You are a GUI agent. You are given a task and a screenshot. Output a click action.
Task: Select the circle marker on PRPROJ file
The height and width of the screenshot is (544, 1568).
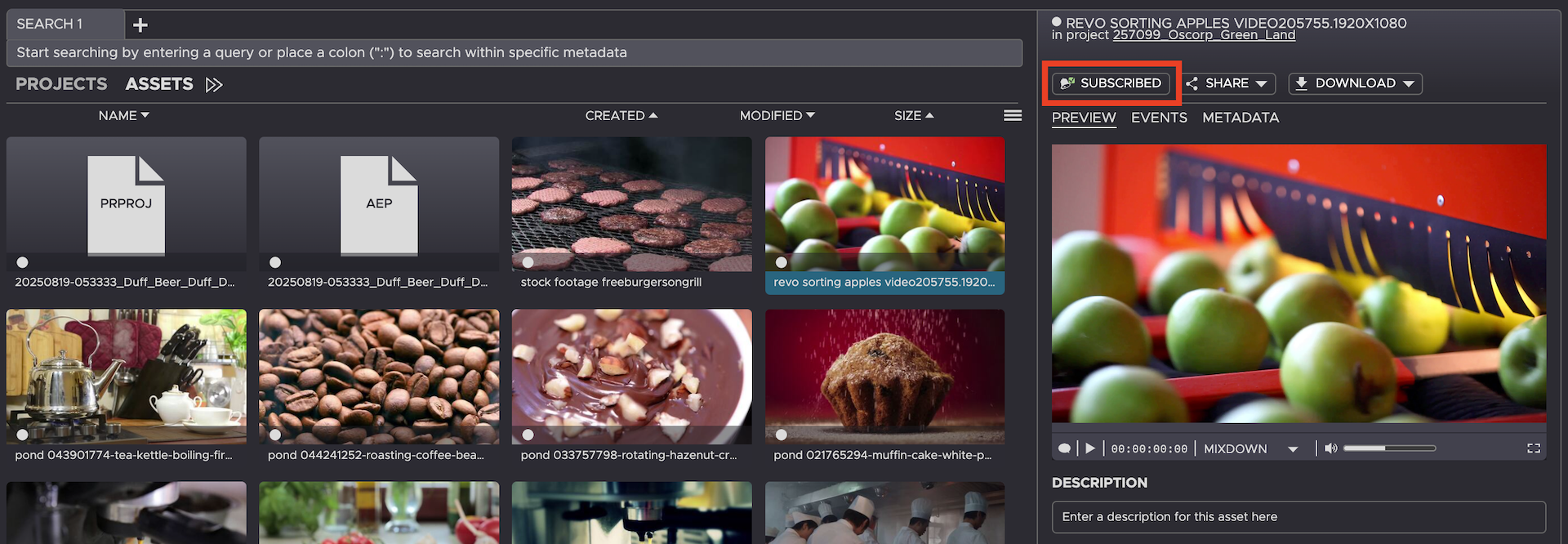click(x=23, y=262)
